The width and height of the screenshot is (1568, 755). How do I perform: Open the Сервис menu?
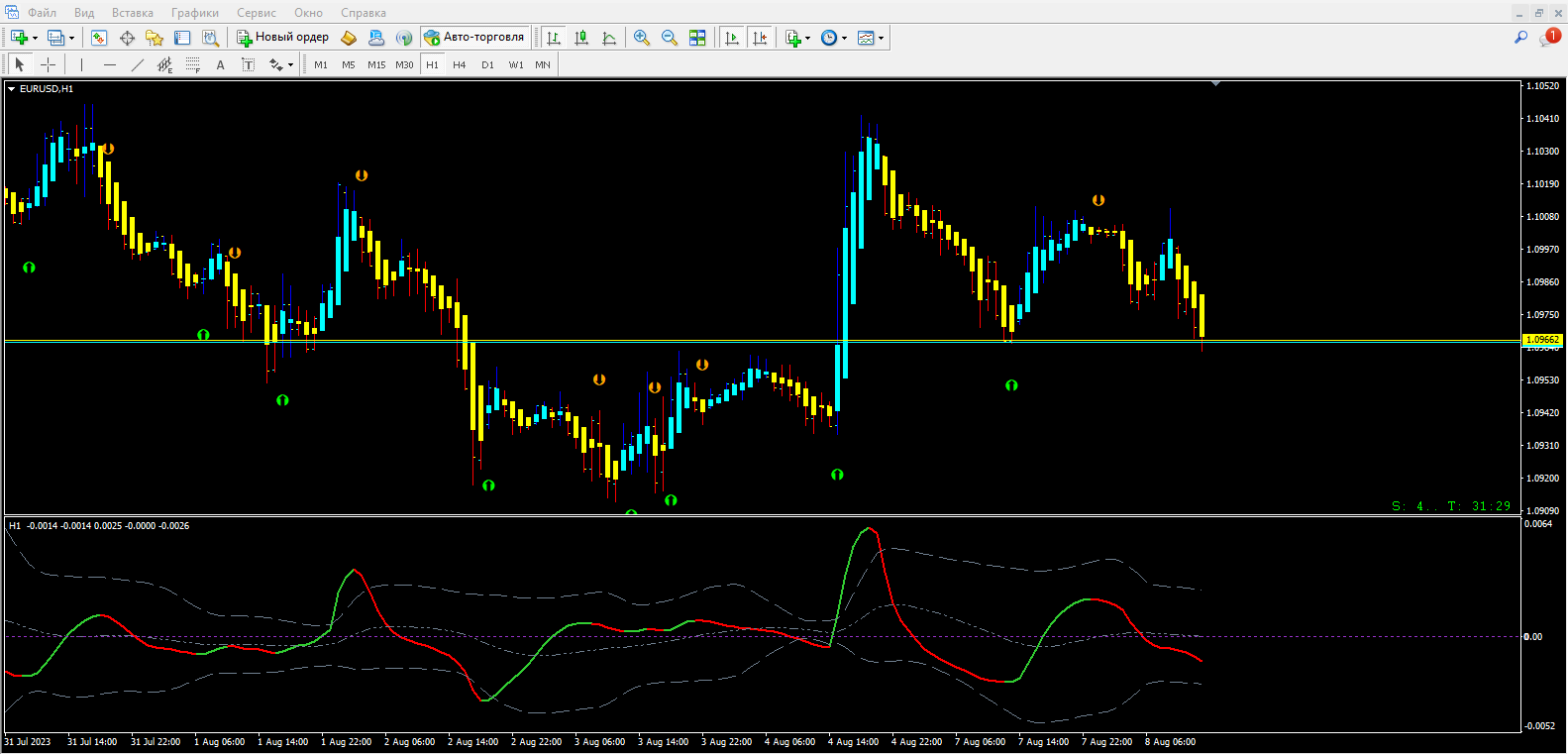[x=256, y=13]
